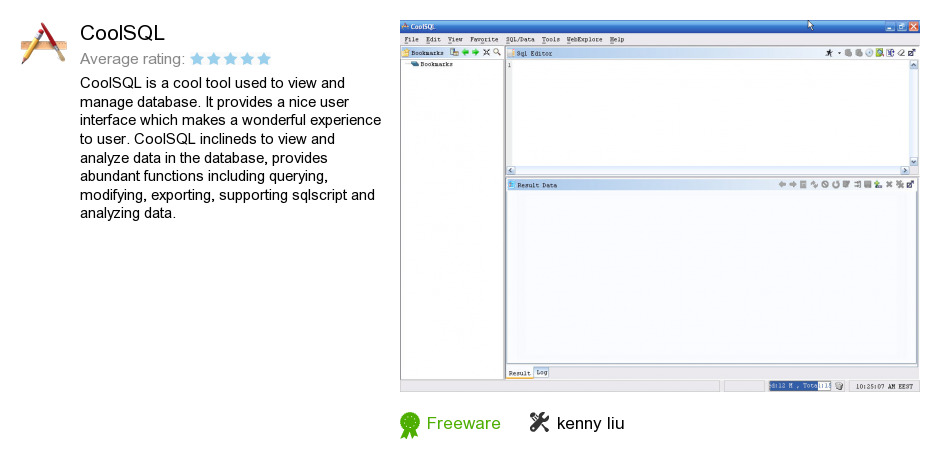Viewport: 940px width, 469px height.
Task: Open the Favorite menu
Action: coord(484,40)
